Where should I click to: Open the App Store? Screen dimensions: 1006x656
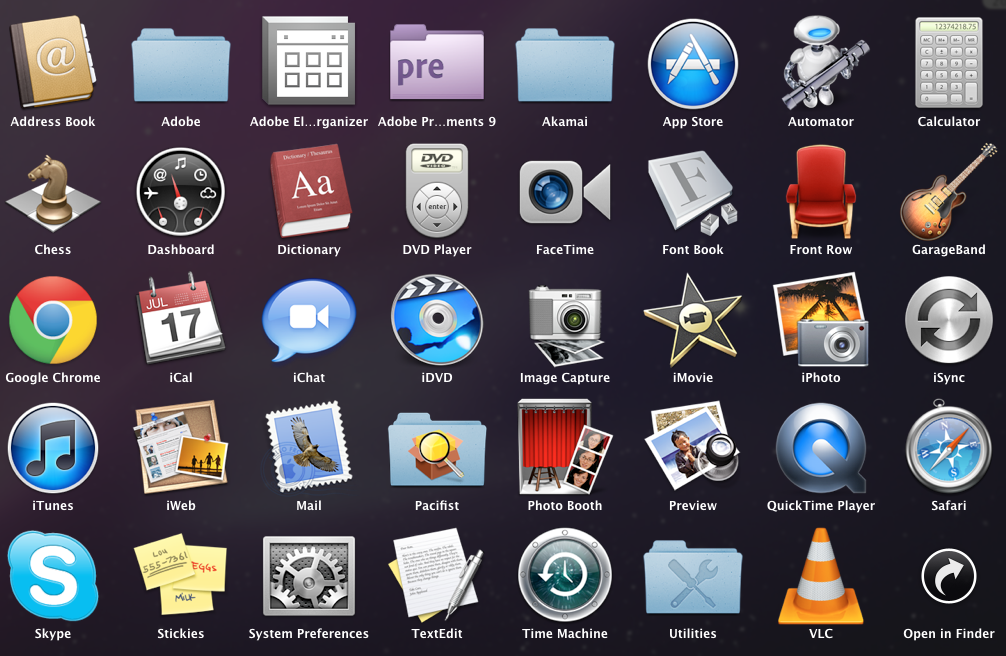click(693, 63)
